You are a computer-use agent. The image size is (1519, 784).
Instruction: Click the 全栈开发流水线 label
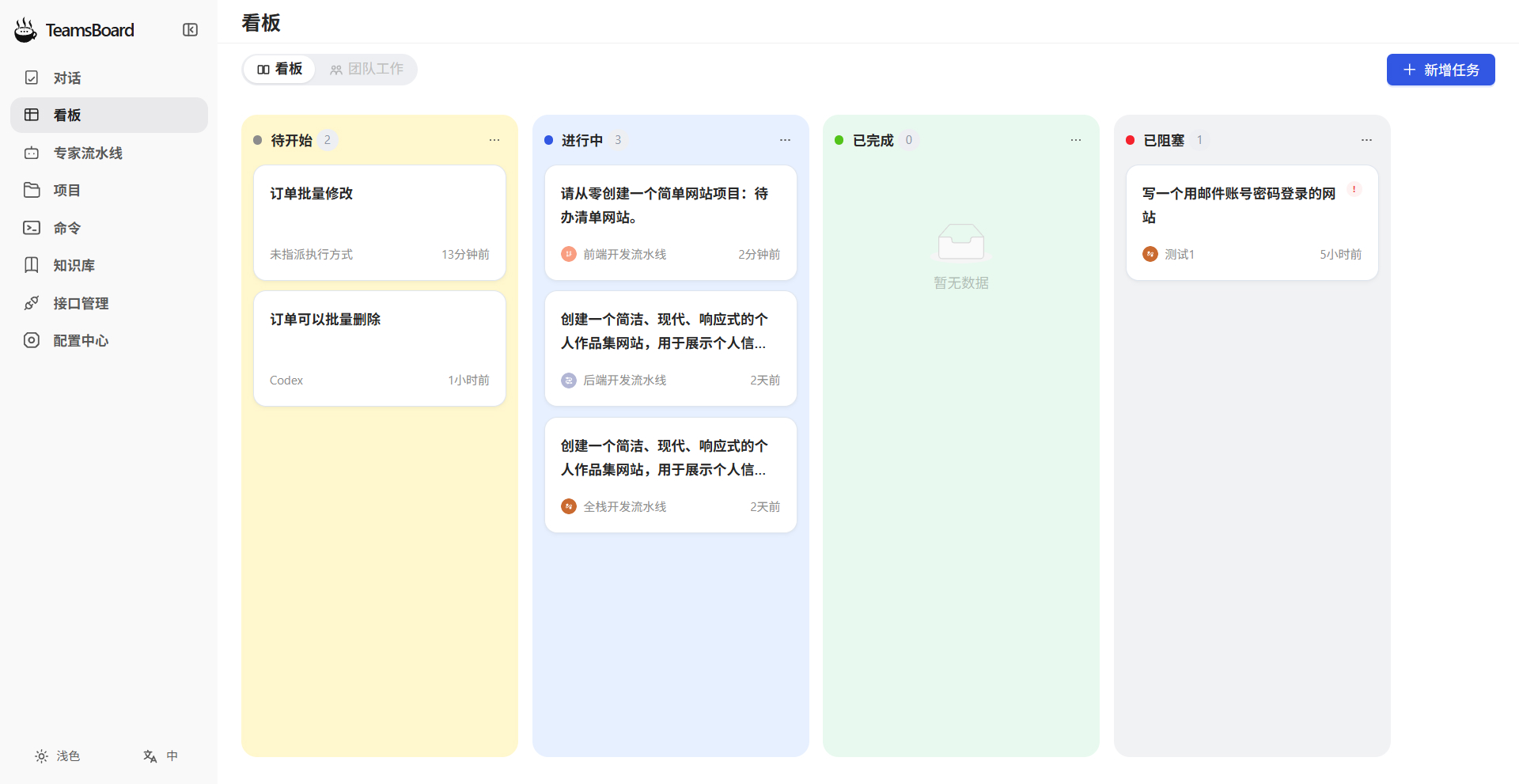tap(625, 507)
